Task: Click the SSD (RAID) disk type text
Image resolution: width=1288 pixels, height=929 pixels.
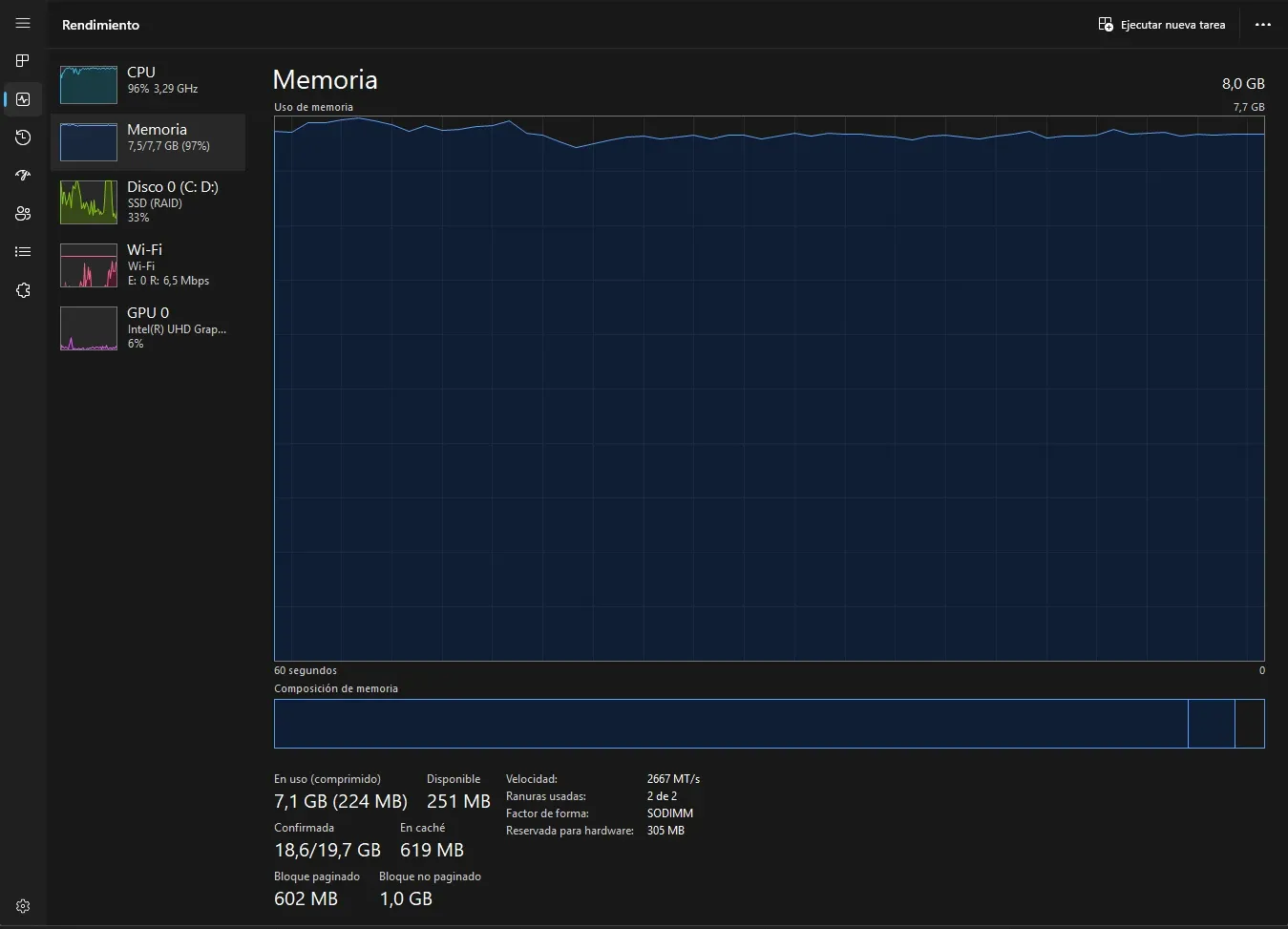Action: tap(155, 203)
